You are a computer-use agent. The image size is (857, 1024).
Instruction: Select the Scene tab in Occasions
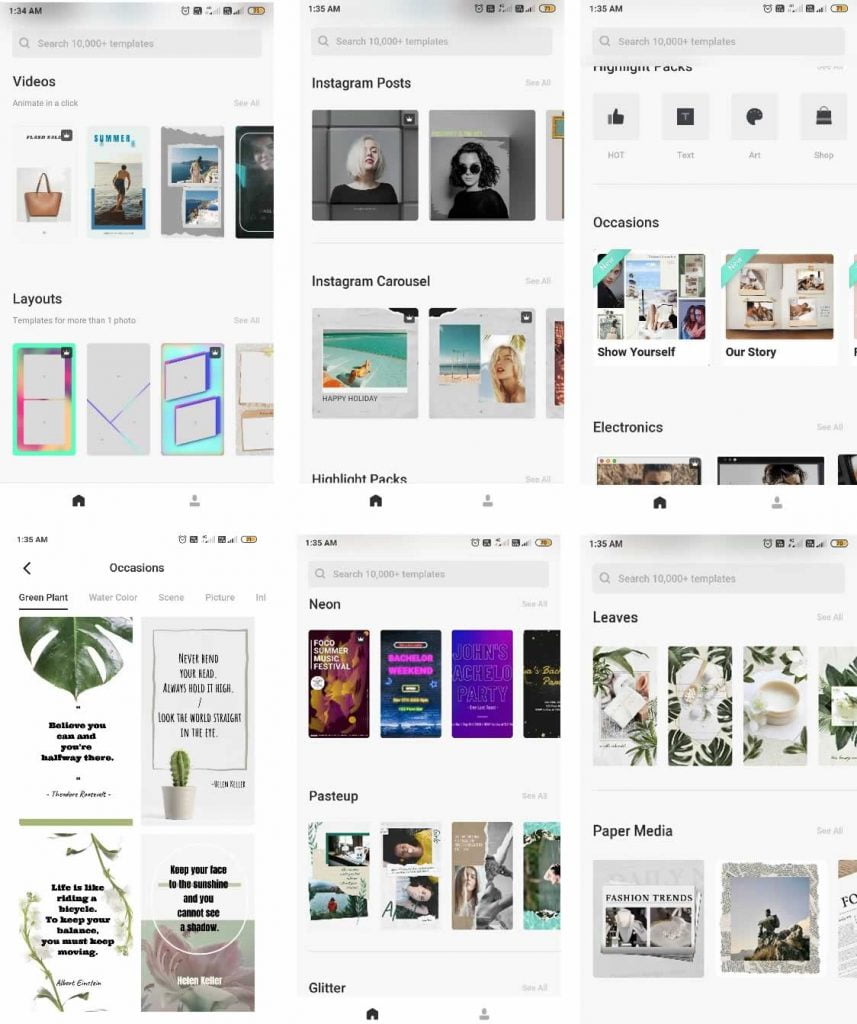tap(171, 598)
